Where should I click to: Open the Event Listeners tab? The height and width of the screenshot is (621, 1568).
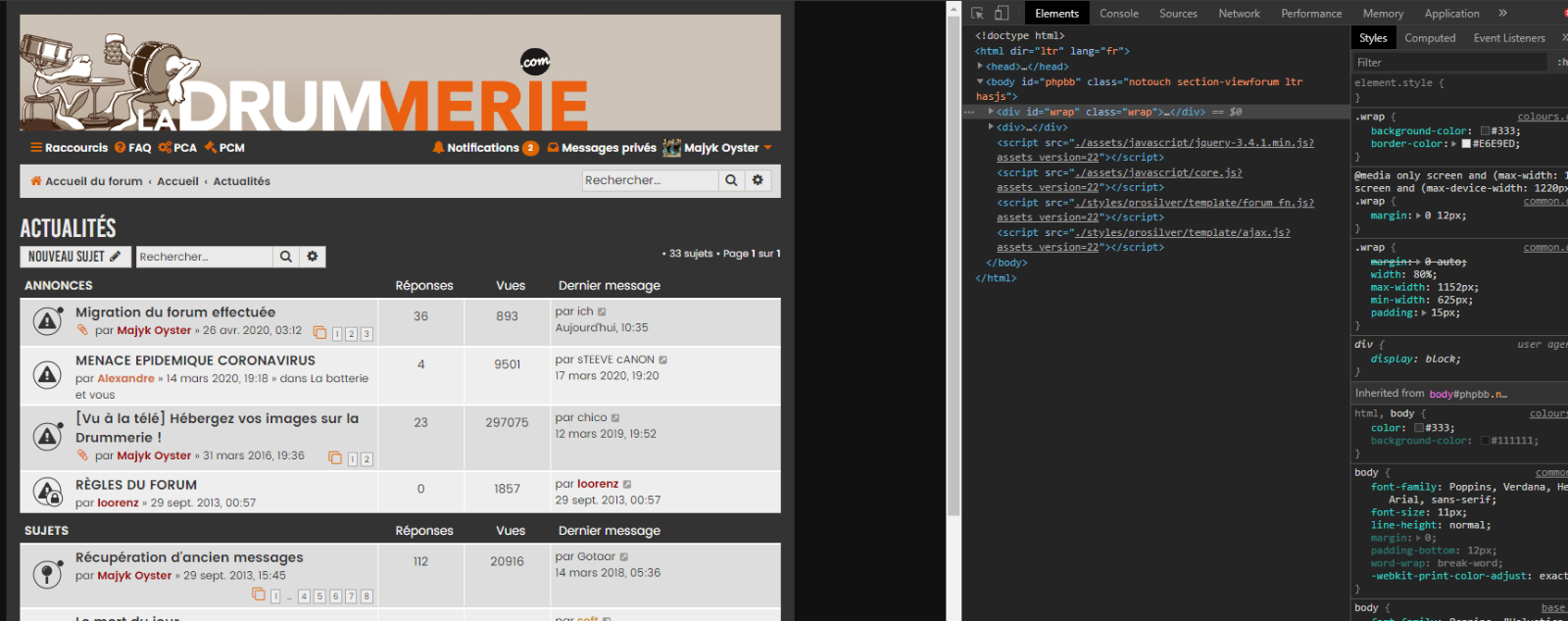(x=1509, y=38)
